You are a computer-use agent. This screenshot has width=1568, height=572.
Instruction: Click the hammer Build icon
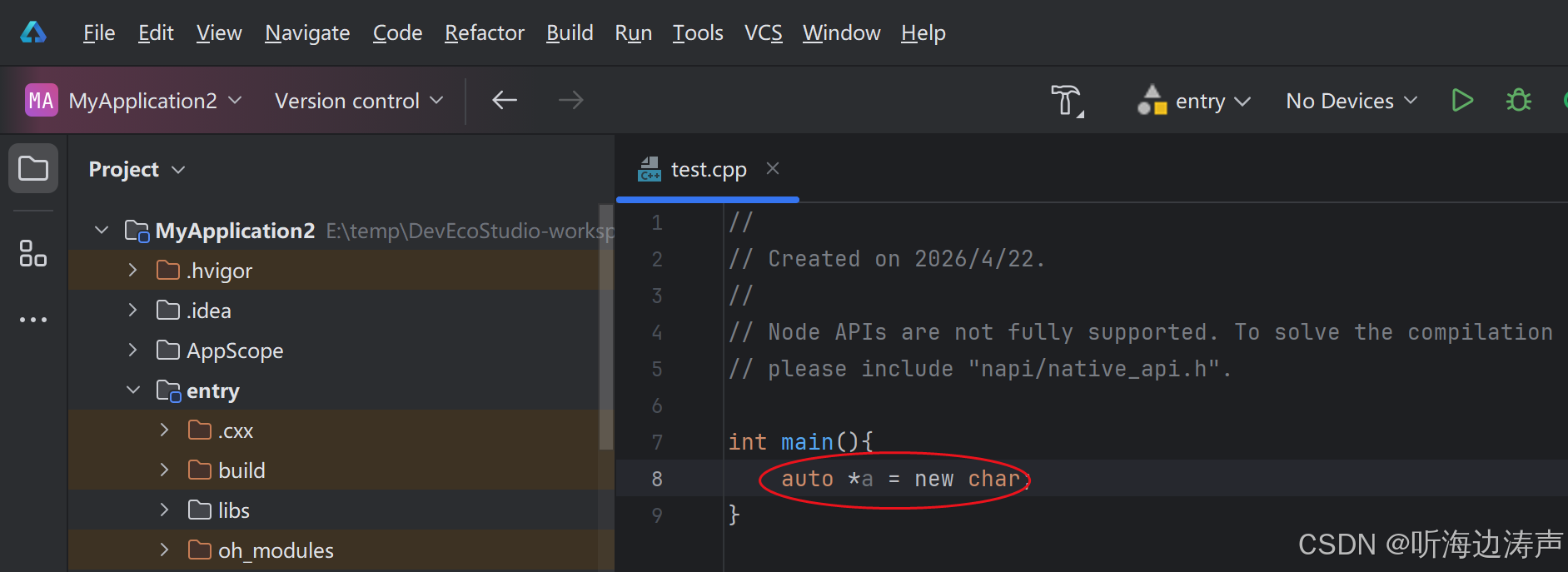point(1067,101)
